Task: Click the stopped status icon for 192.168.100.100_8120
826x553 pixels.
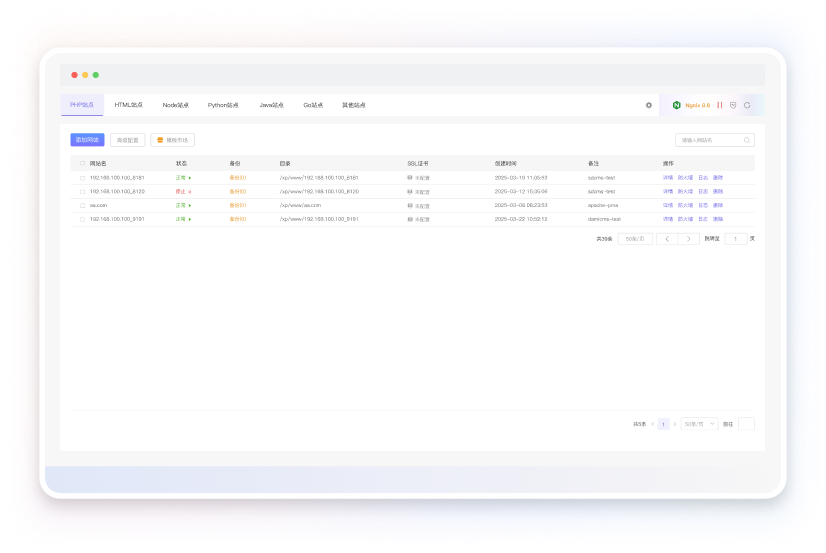Action: coord(190,191)
